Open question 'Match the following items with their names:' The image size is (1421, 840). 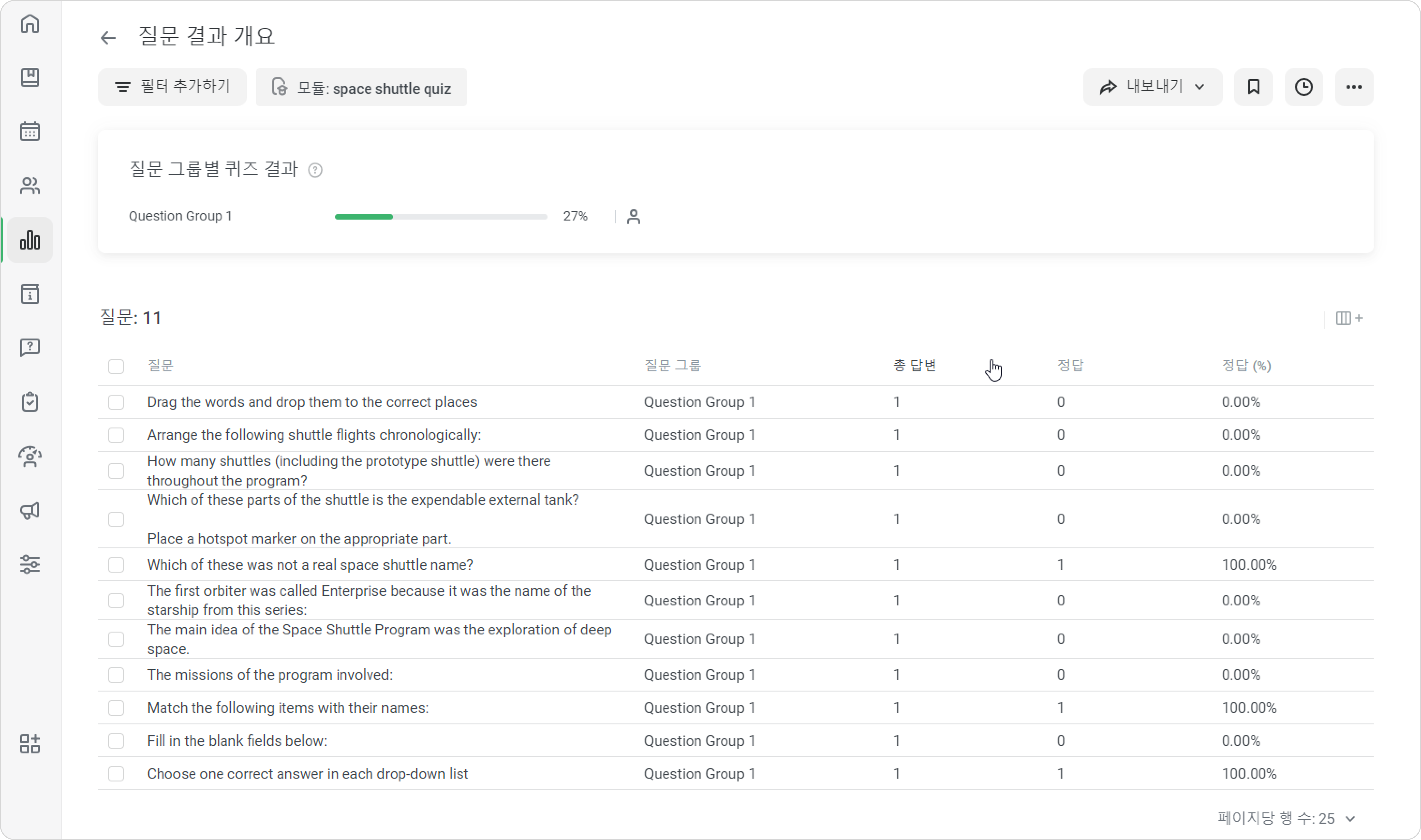288,708
